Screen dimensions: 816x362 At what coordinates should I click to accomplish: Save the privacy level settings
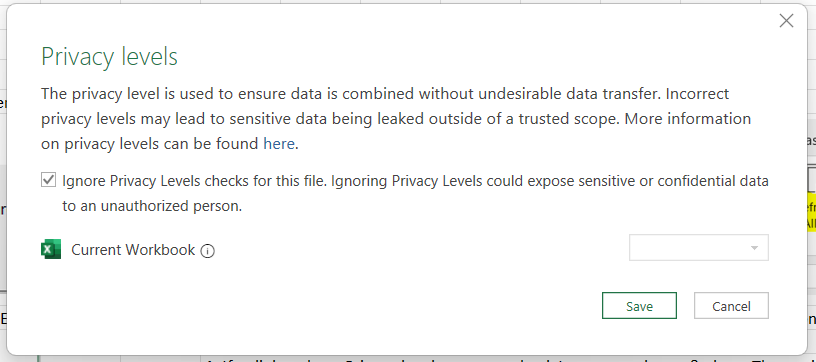[639, 305]
